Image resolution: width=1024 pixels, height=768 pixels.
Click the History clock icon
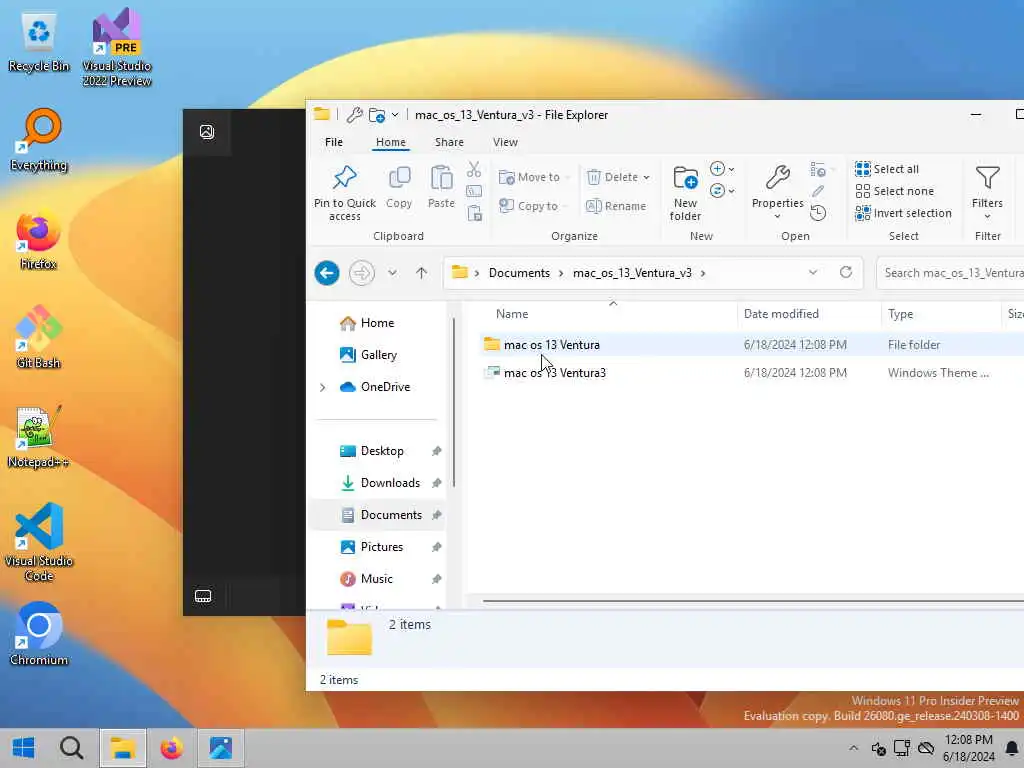[x=818, y=213]
